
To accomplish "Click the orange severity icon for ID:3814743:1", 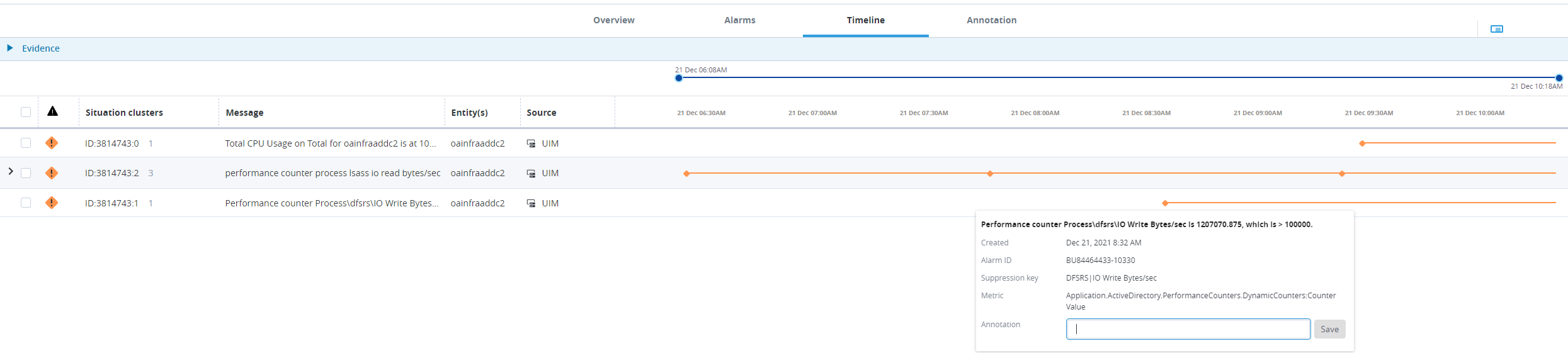I will [x=52, y=203].
